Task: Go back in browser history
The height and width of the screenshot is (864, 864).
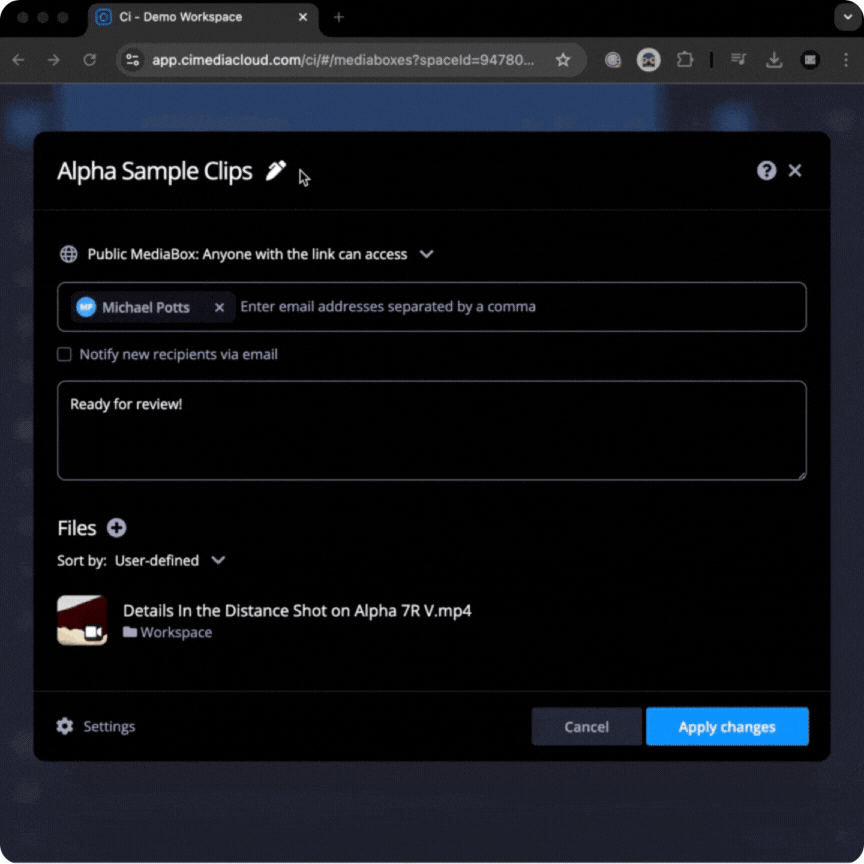Action: pyautogui.click(x=18, y=60)
